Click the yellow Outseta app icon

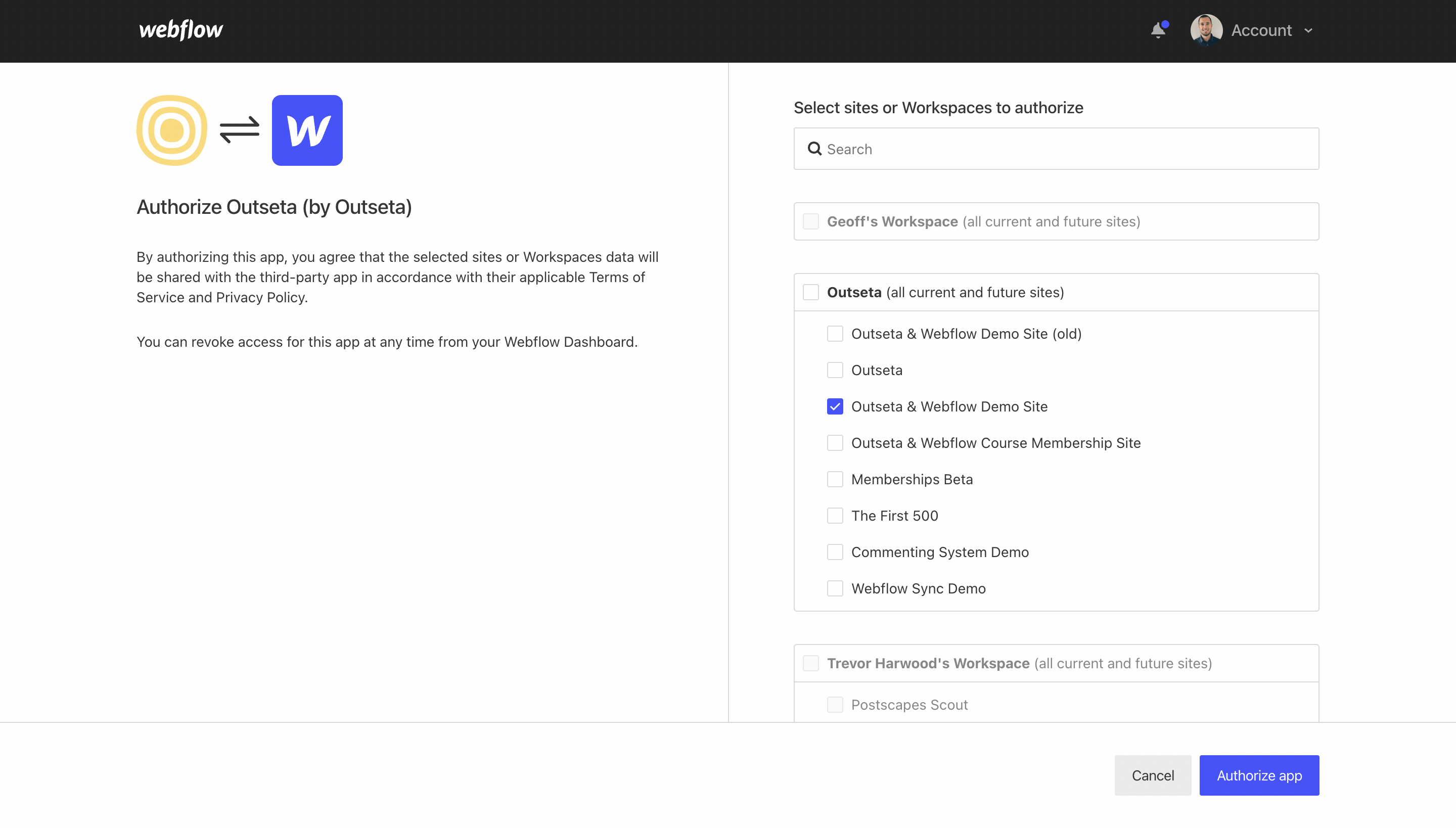coord(172,130)
